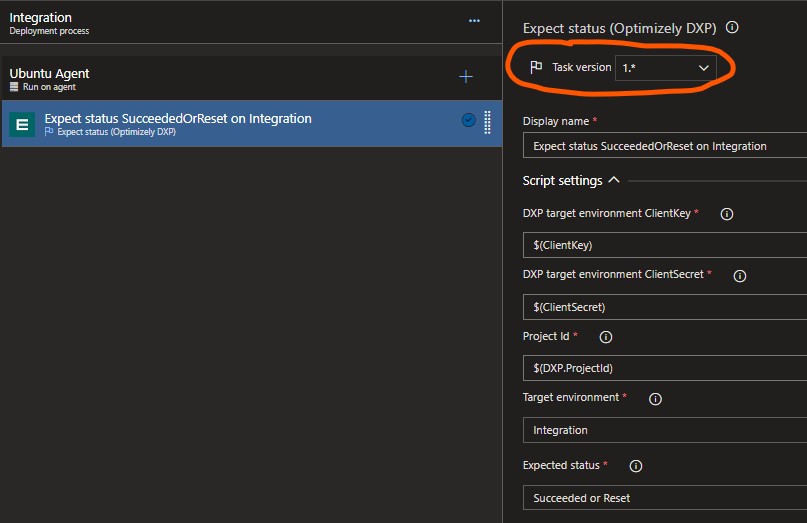Open the Expected status Succeeded or Reset dropdown
This screenshot has height=523, width=807.
click(665, 498)
